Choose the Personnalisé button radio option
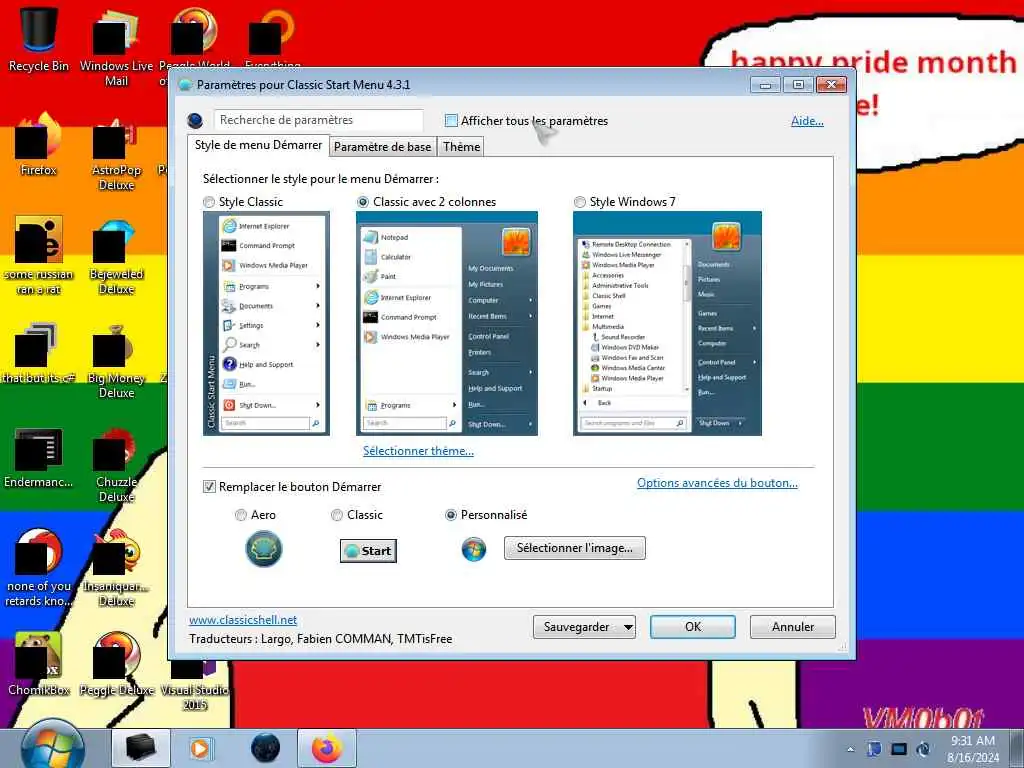The width and height of the screenshot is (1024, 768). pos(451,515)
